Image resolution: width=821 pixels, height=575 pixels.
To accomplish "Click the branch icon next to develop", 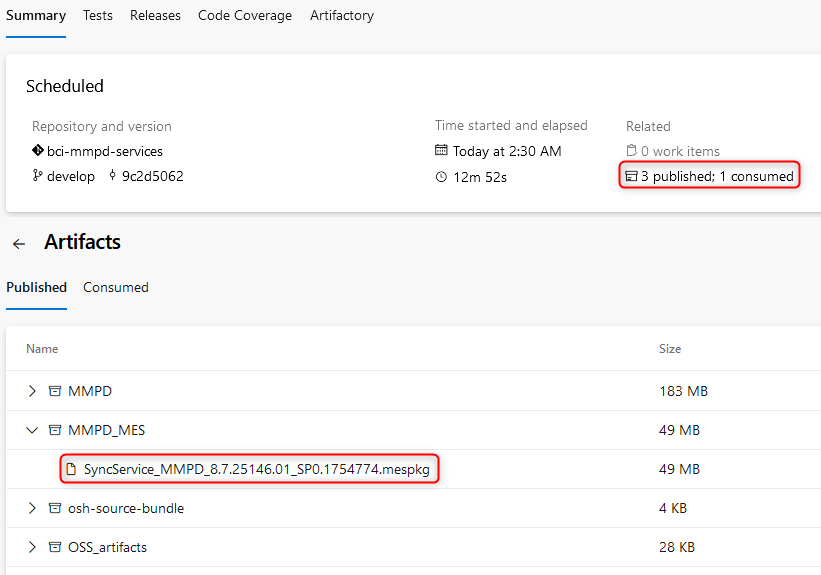I will (x=38, y=176).
